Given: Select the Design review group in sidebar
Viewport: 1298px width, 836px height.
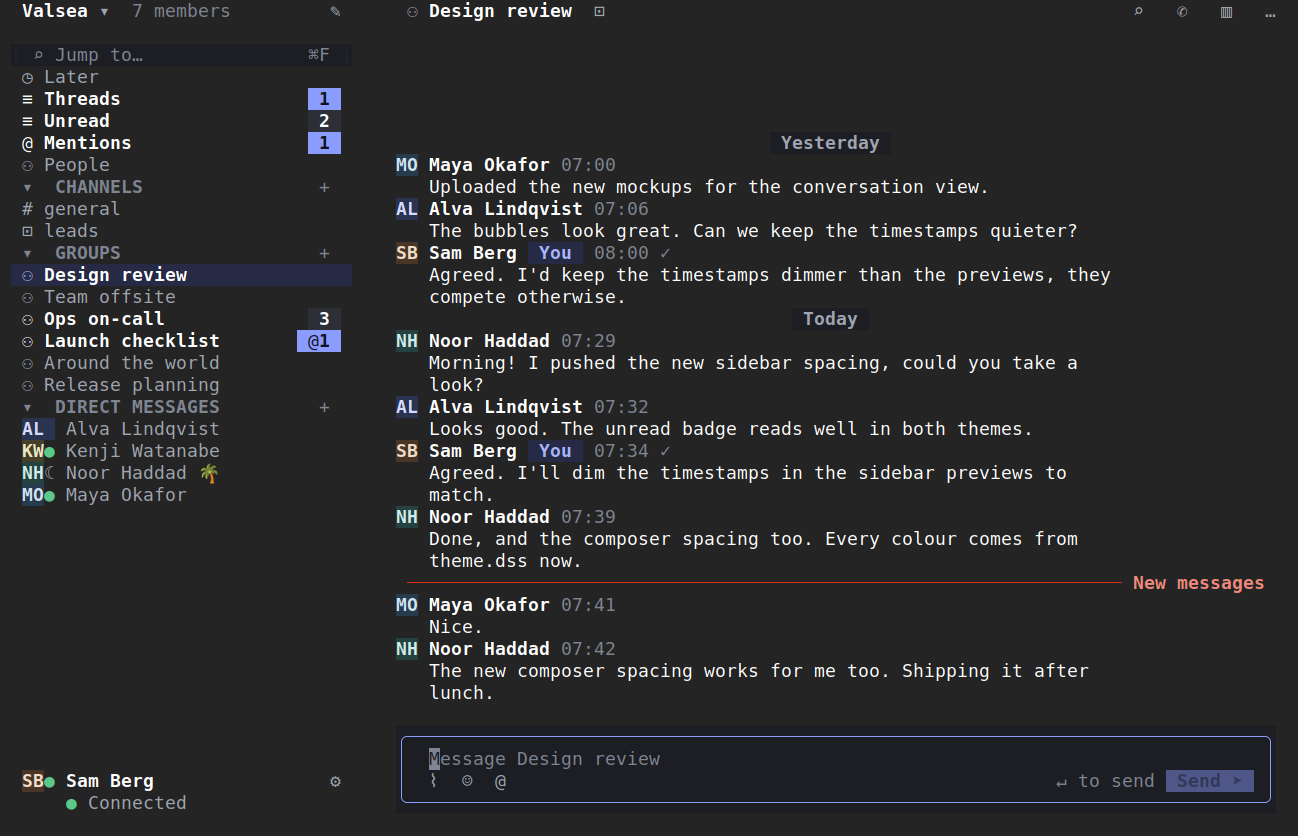Looking at the screenshot, I should pyautogui.click(x=181, y=275).
